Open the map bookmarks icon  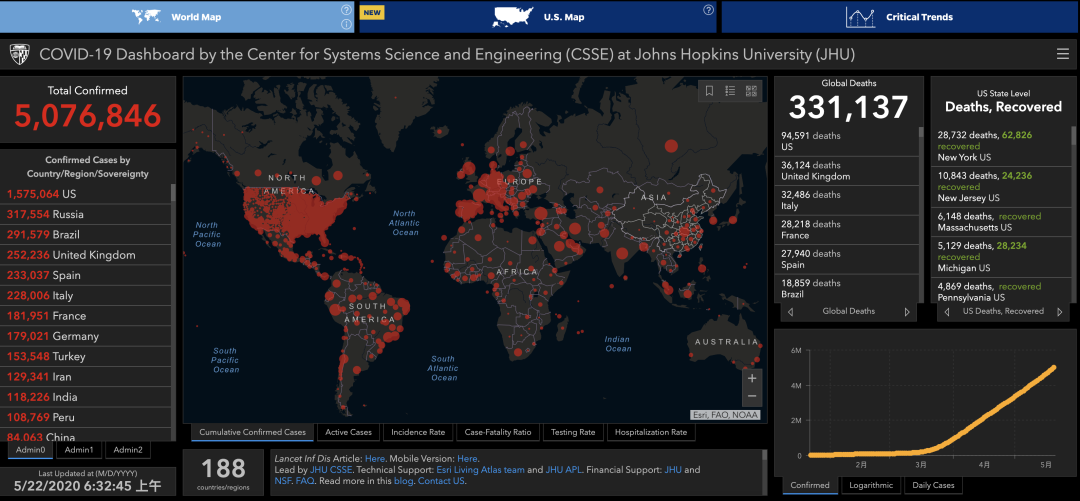(x=709, y=91)
